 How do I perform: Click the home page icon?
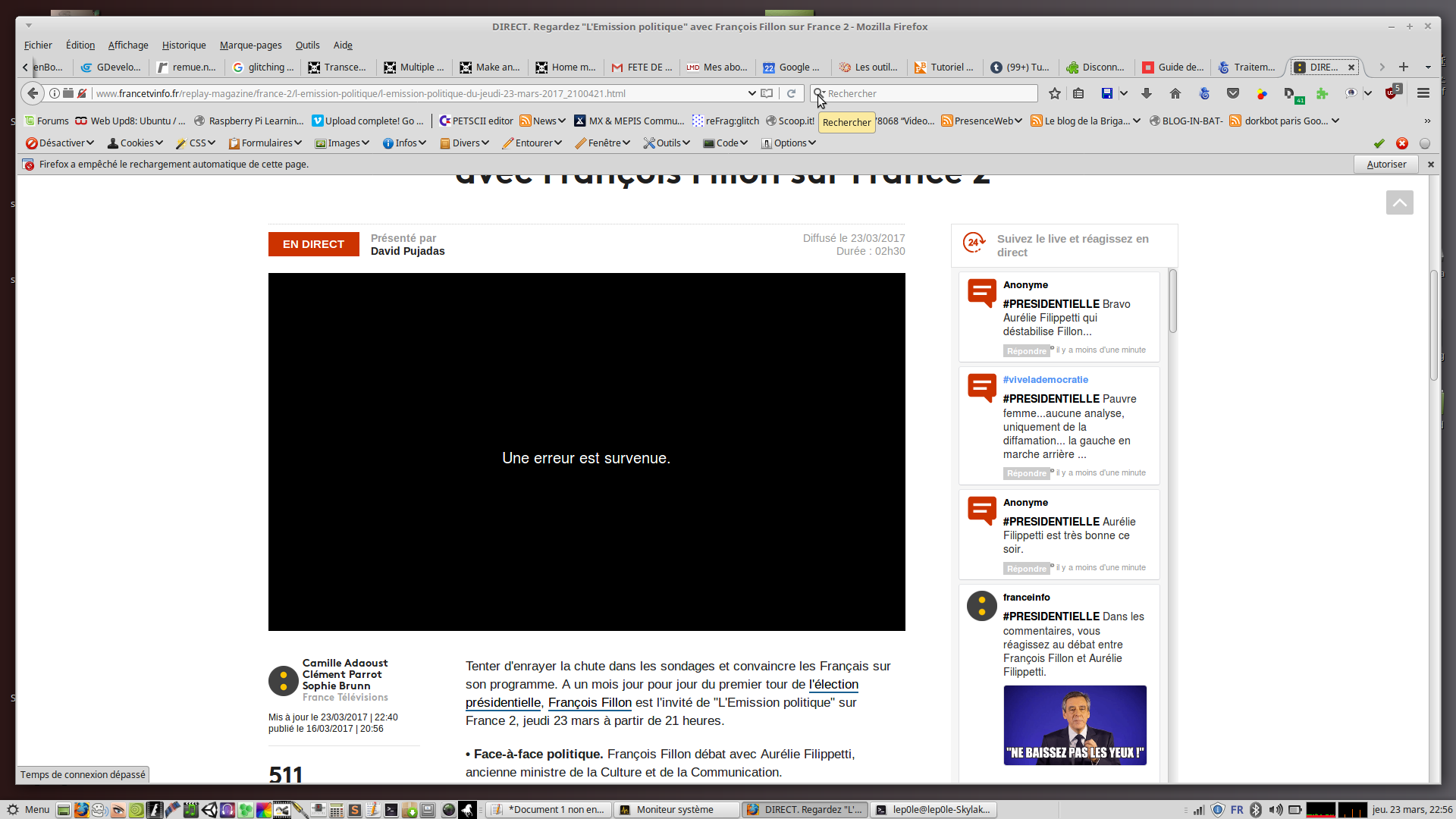(x=1175, y=93)
